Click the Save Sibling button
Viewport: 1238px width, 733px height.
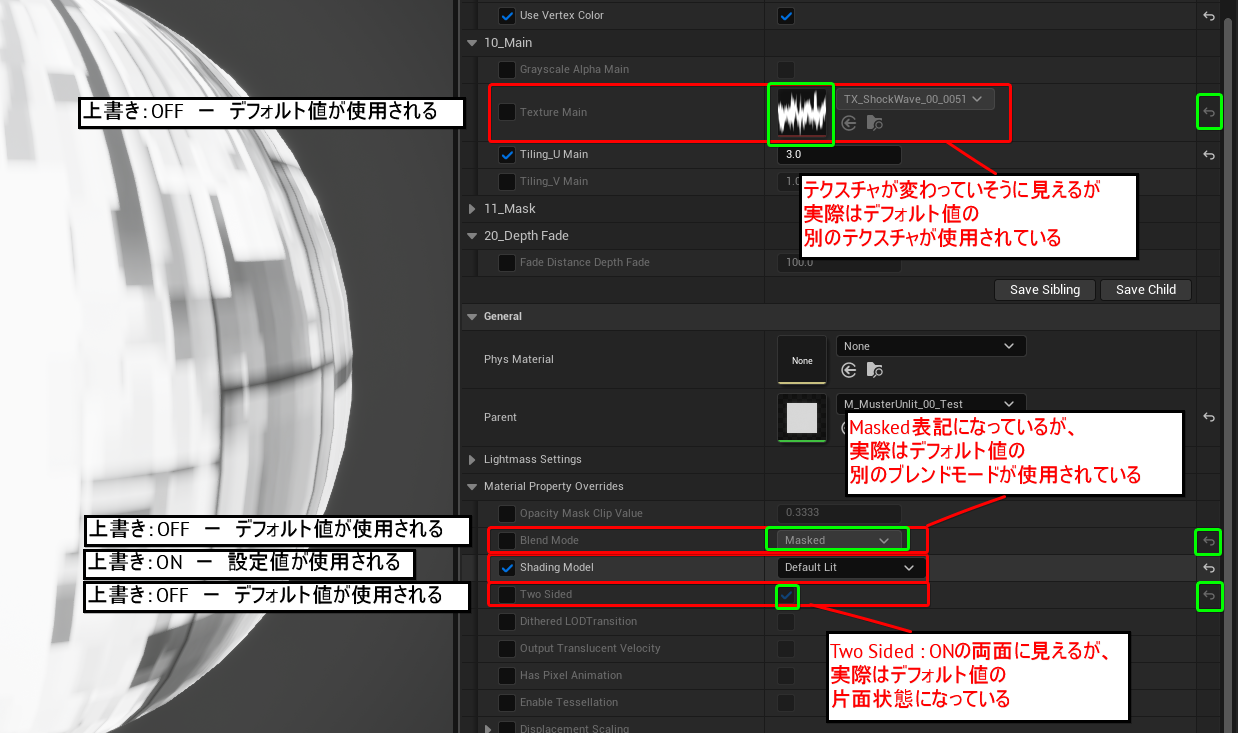point(1044,290)
